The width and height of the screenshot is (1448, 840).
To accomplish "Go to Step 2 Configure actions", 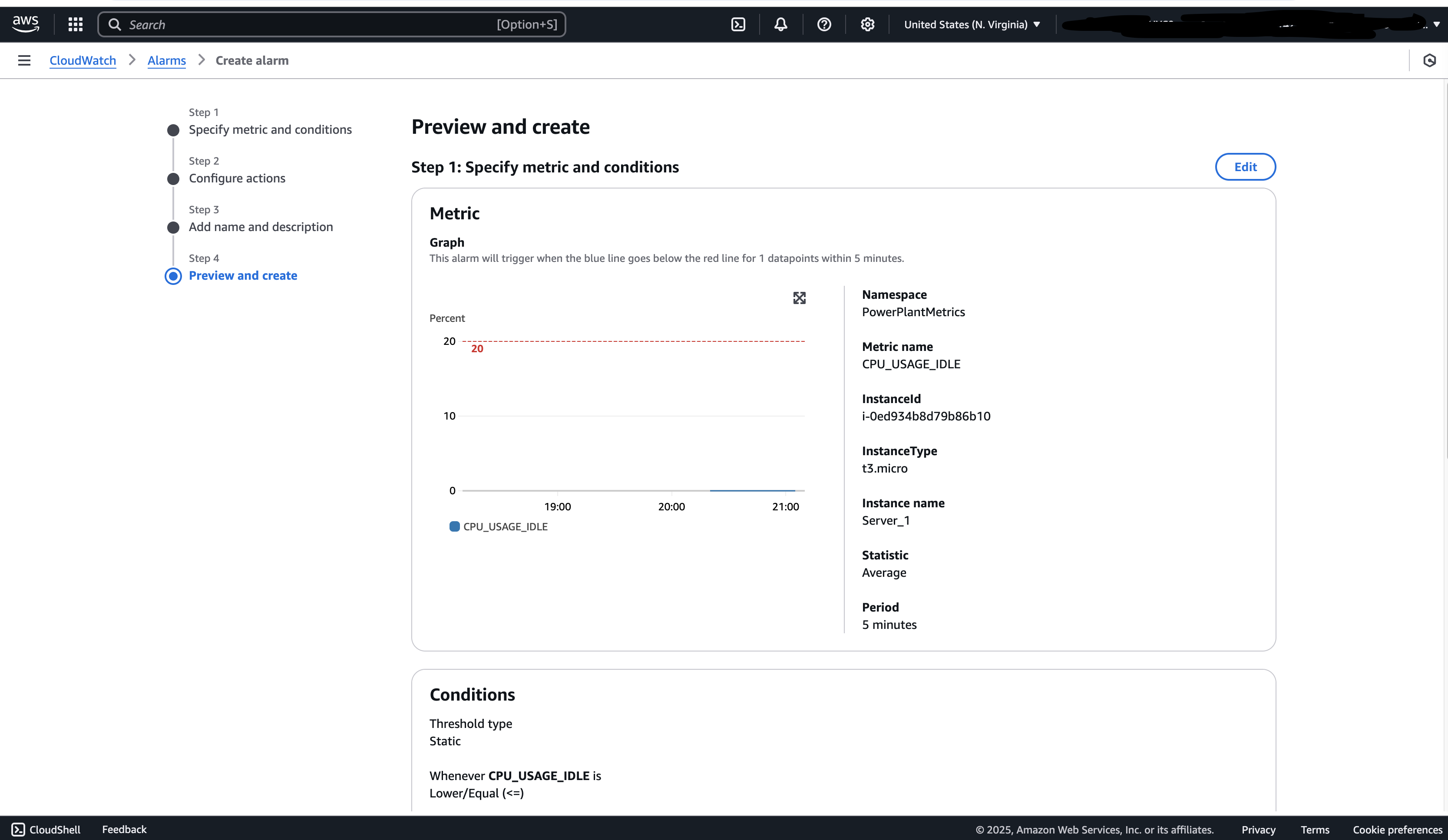I will [237, 178].
